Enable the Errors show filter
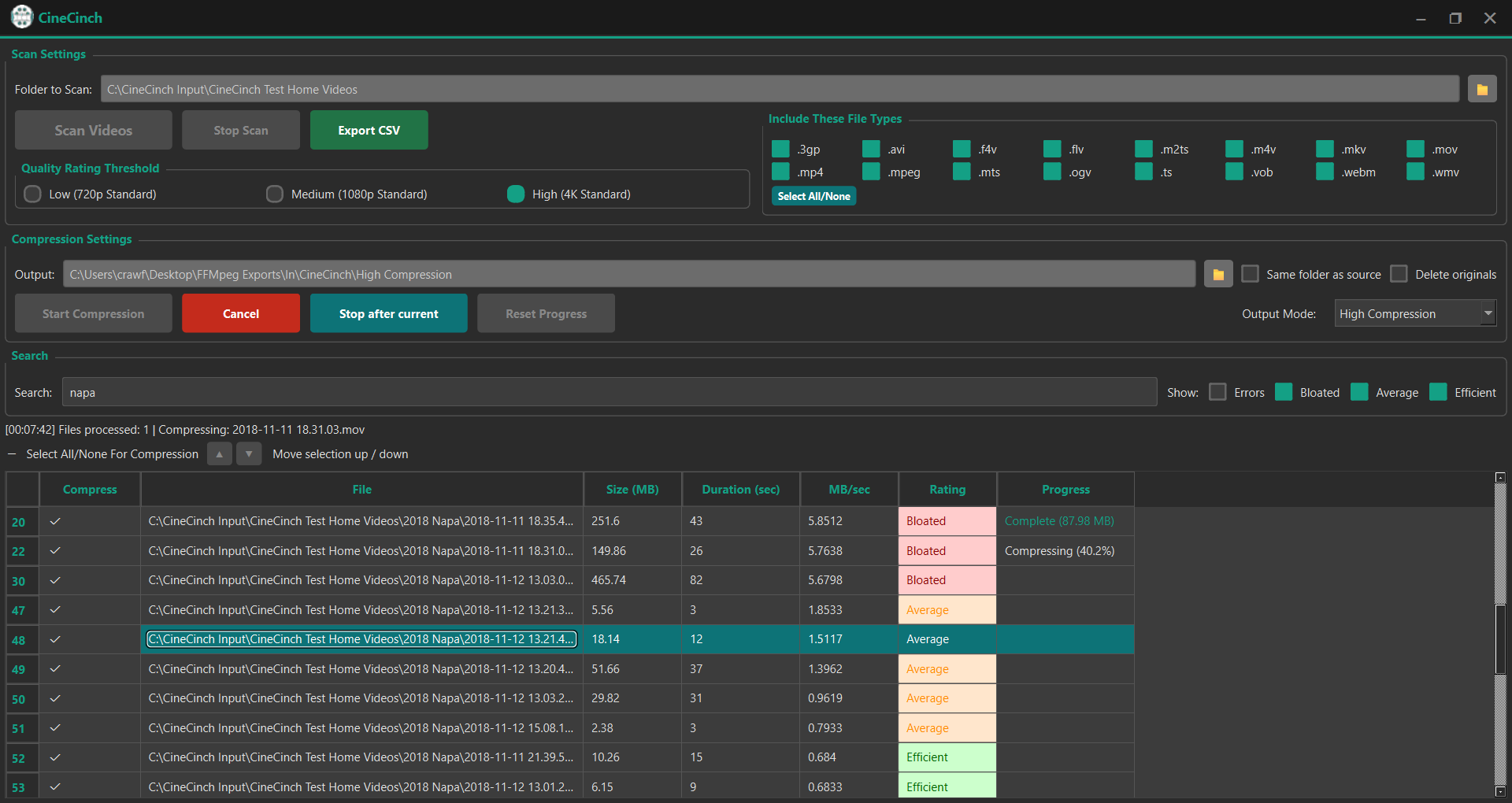The image size is (1512, 803). 1217,391
